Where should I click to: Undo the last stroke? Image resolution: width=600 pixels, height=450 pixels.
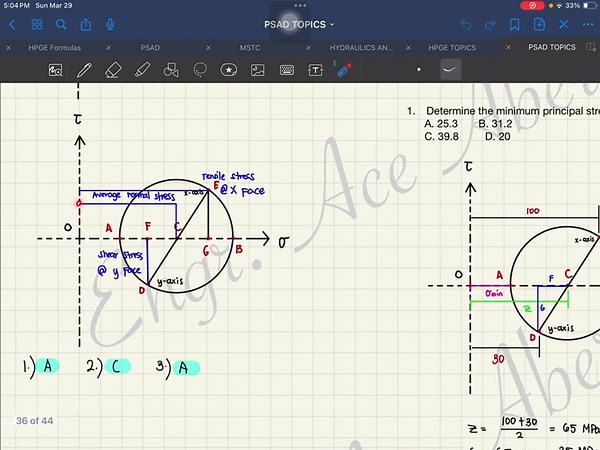[466, 25]
